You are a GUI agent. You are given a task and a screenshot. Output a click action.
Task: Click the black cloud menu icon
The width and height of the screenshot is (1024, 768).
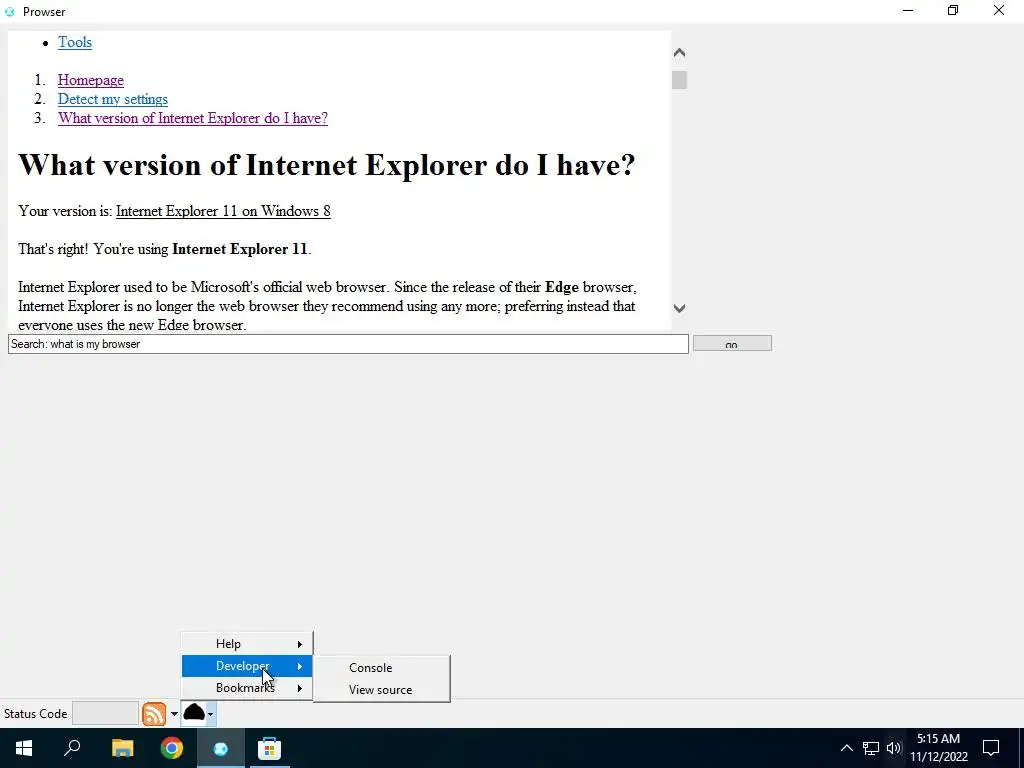coord(194,713)
